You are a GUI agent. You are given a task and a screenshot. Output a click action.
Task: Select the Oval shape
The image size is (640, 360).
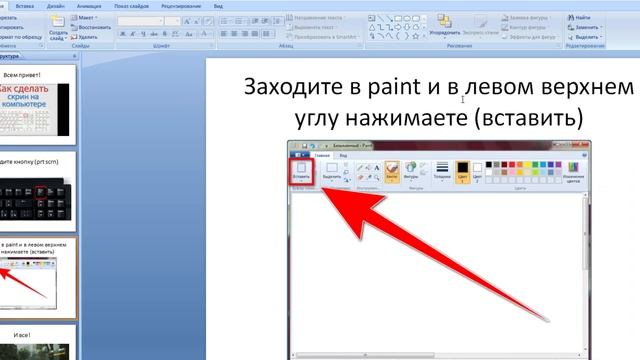[x=407, y=18]
